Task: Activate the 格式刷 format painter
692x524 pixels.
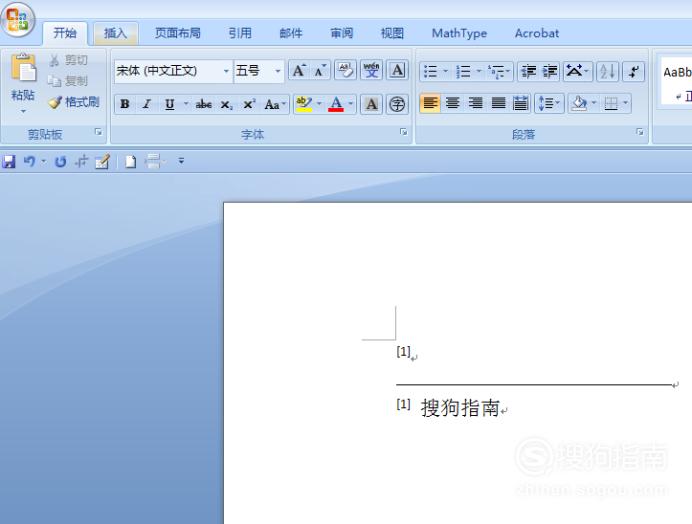Action: click(x=74, y=102)
